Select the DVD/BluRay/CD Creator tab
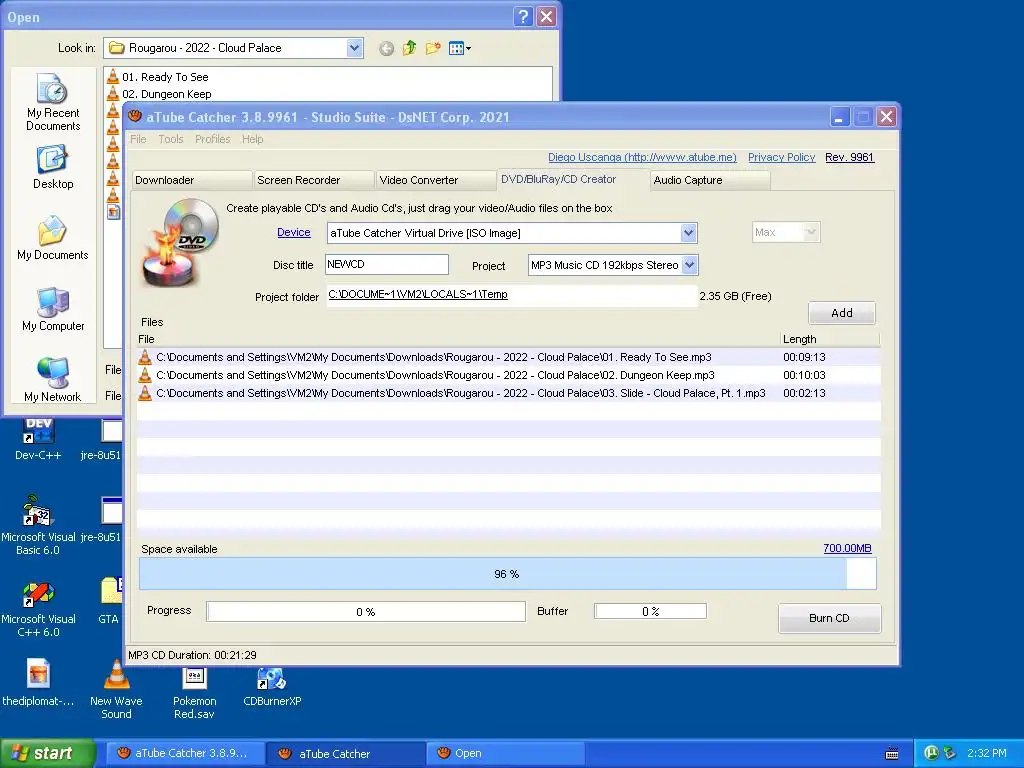Screen dimensions: 1024x768 coord(572,179)
